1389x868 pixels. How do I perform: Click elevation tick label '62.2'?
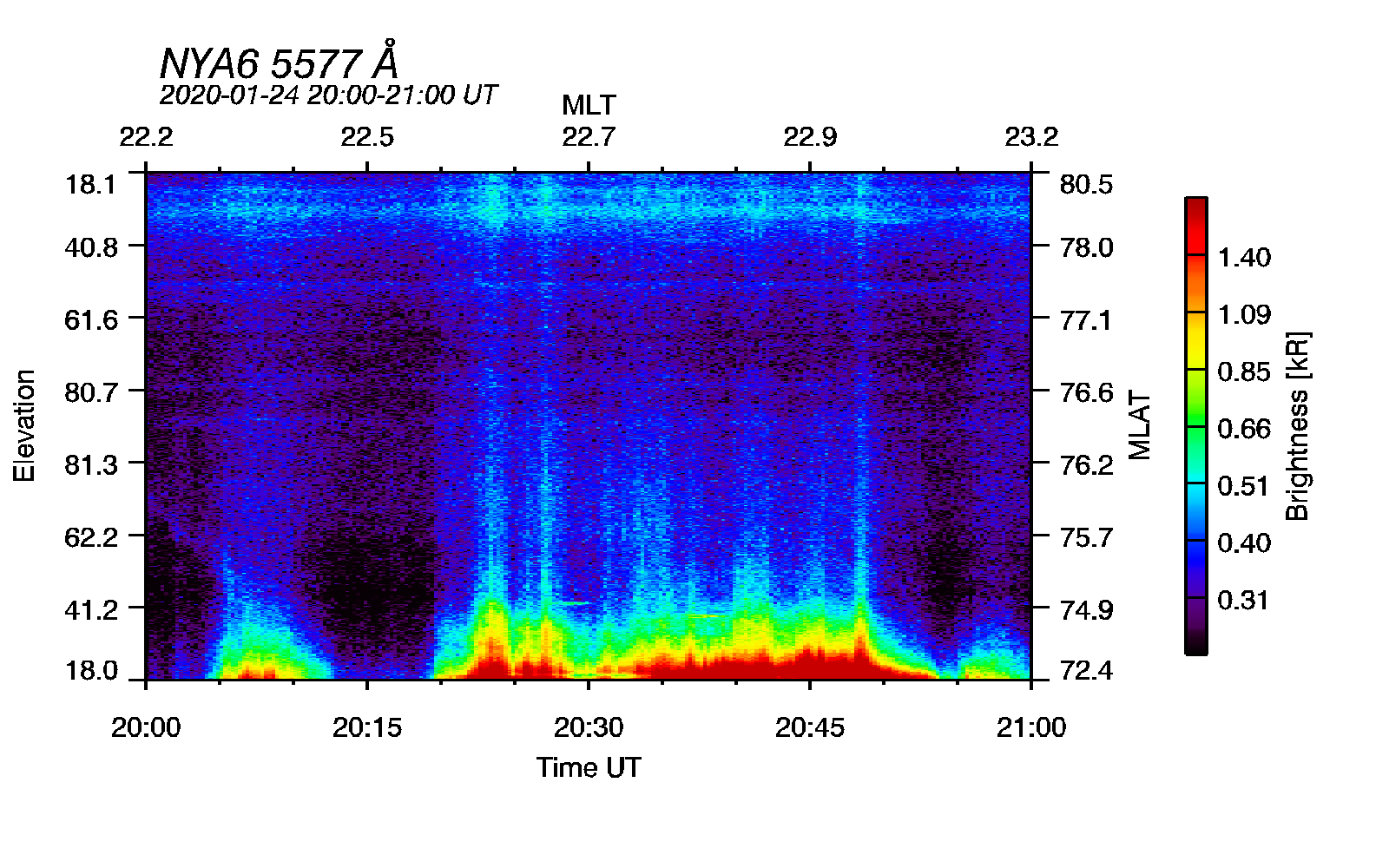point(91,537)
